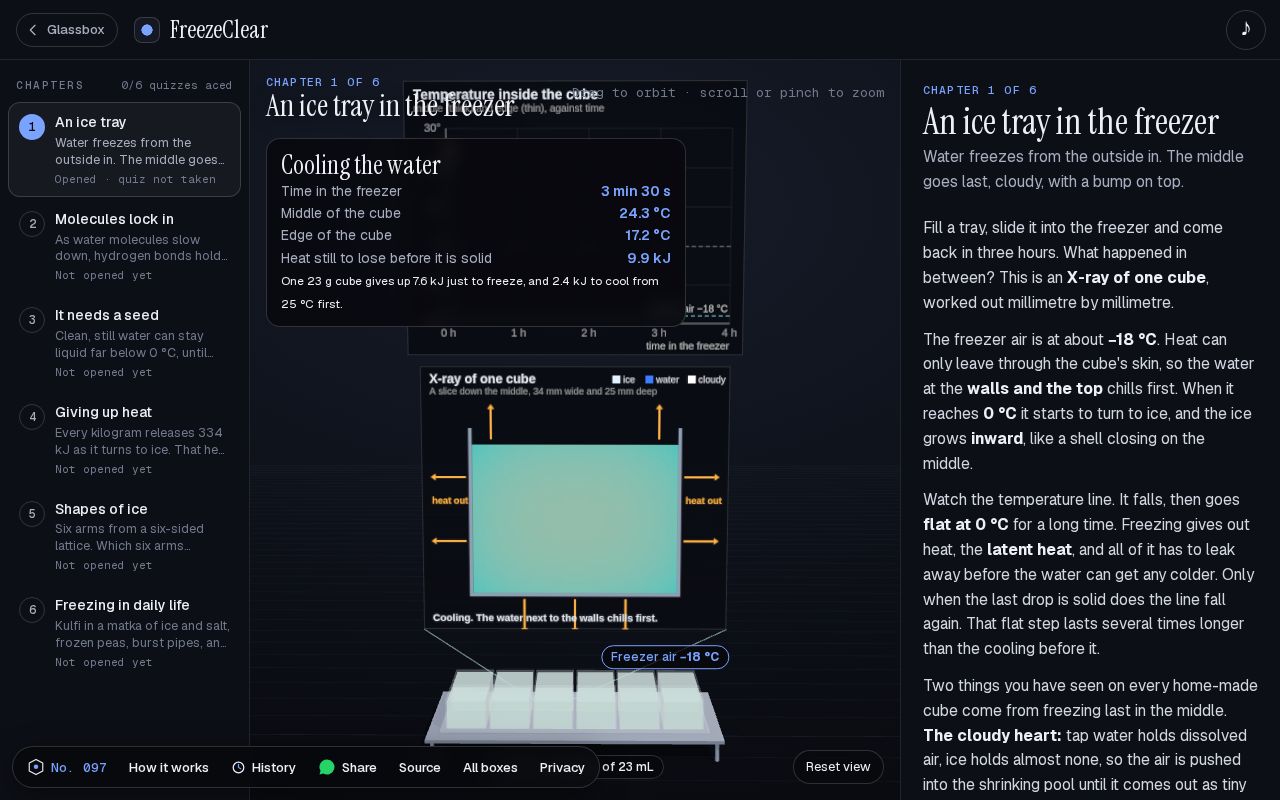Click the Share link
This screenshot has width=1280, height=800.
[x=348, y=767]
